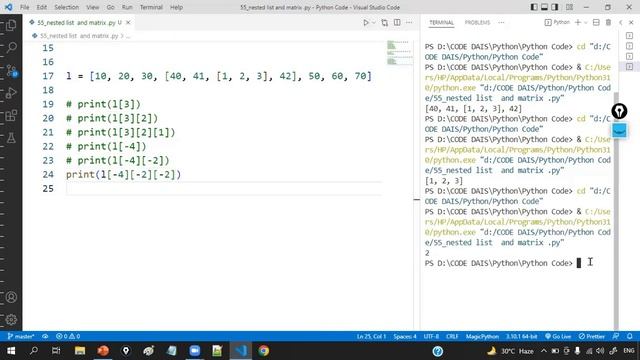
Task: Click the breadcrumb ellipsis after file name
Action: point(128,36)
